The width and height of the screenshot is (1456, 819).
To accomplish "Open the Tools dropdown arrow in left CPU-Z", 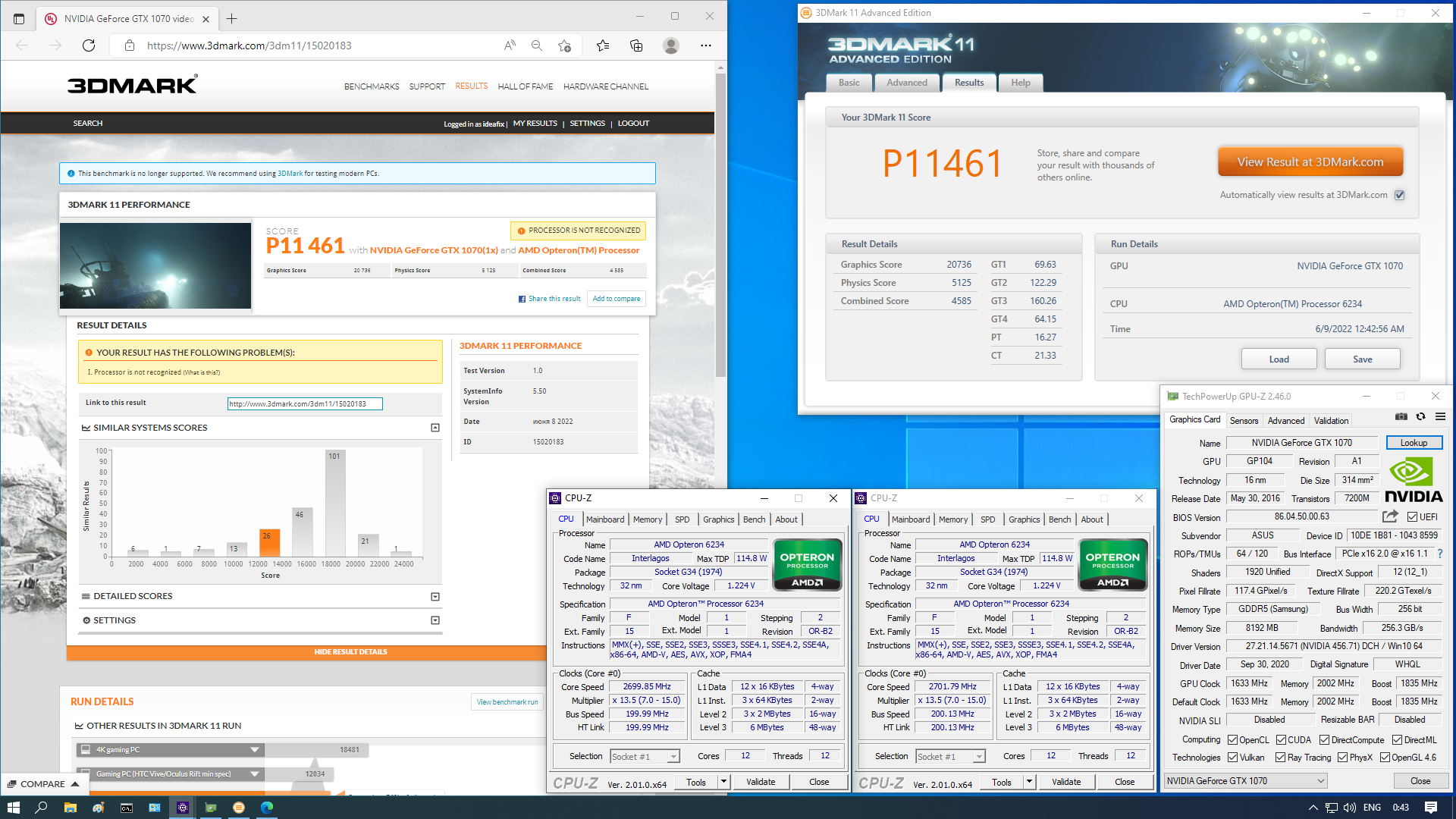I will [x=723, y=782].
